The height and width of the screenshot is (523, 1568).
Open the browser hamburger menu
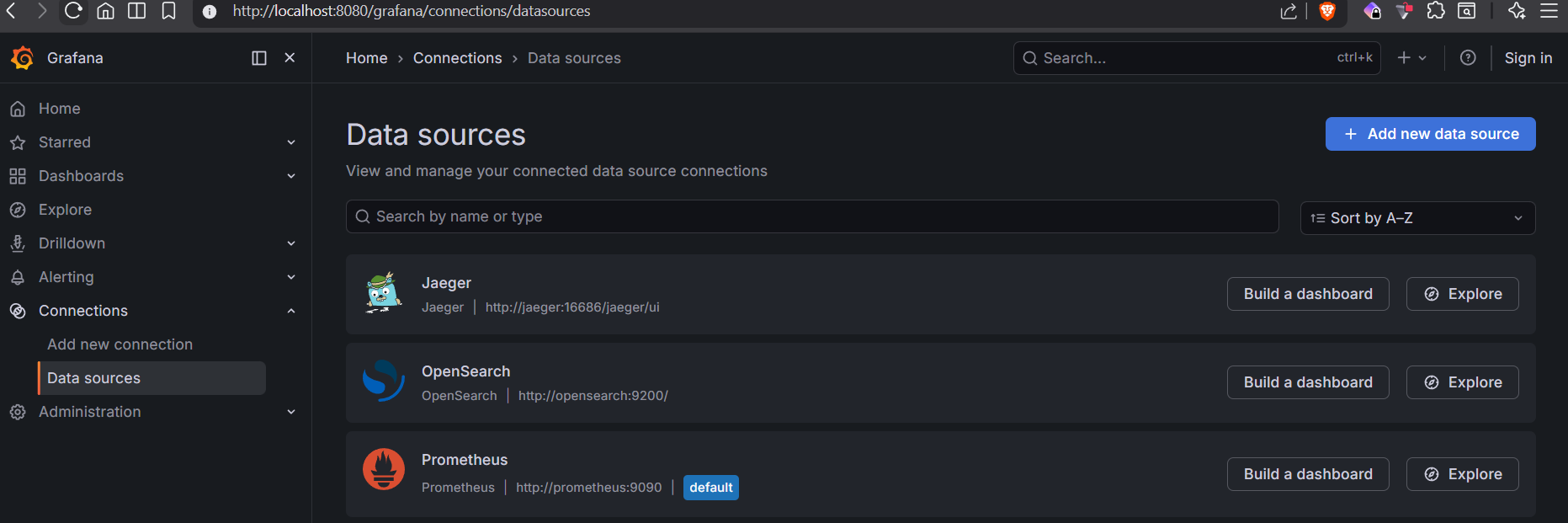[x=1549, y=11]
